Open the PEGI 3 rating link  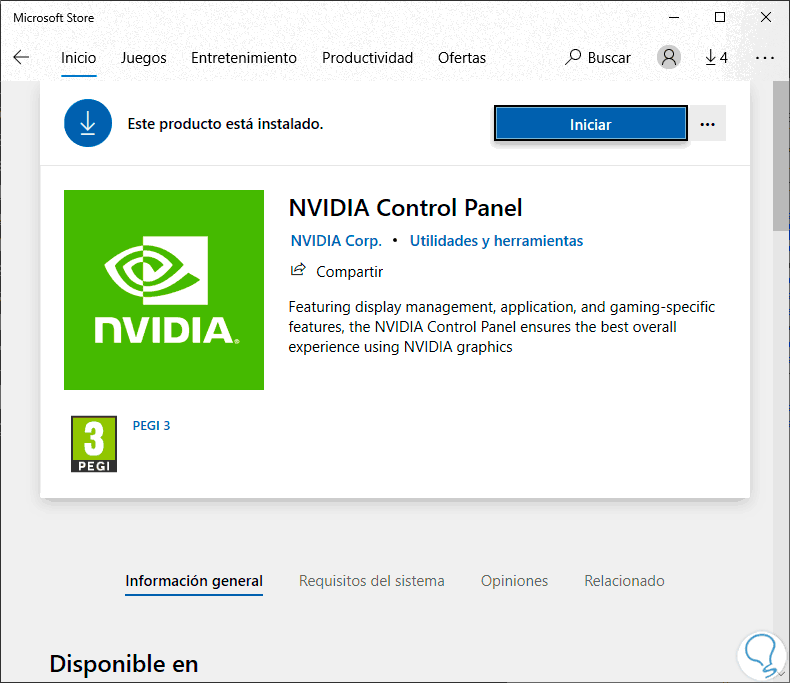[x=151, y=426]
